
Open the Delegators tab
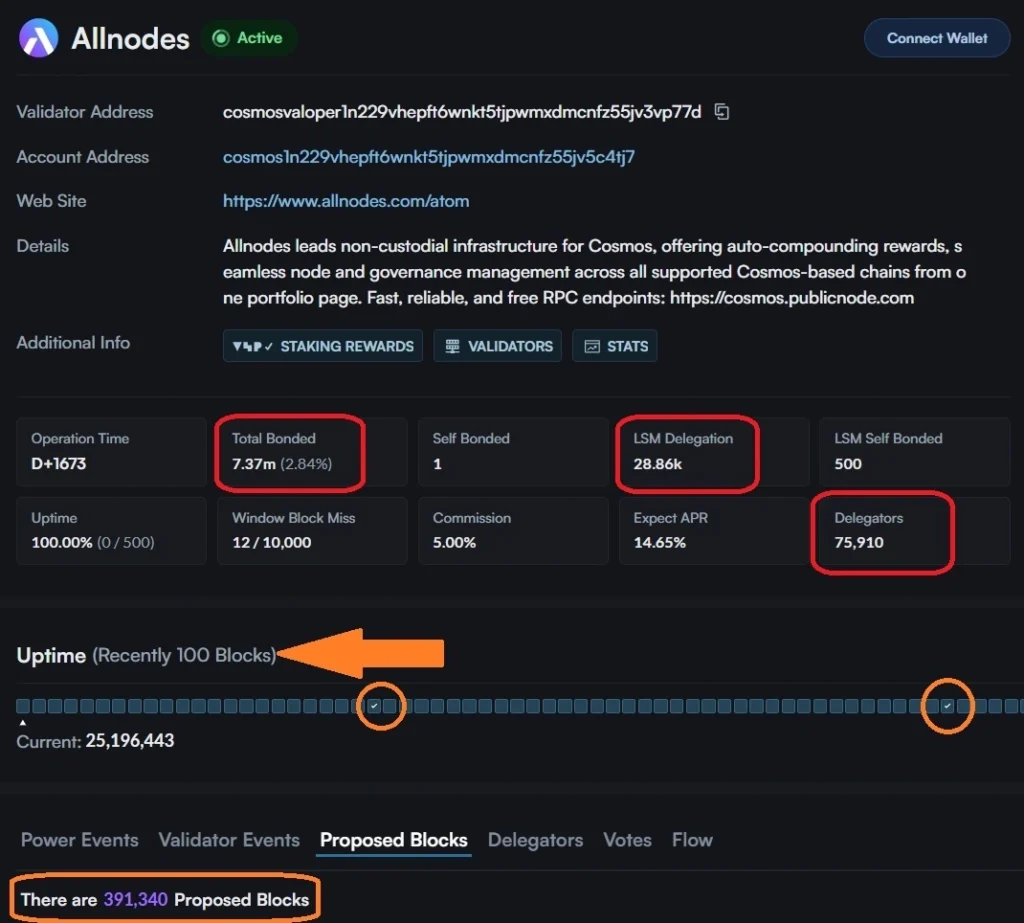(x=535, y=840)
